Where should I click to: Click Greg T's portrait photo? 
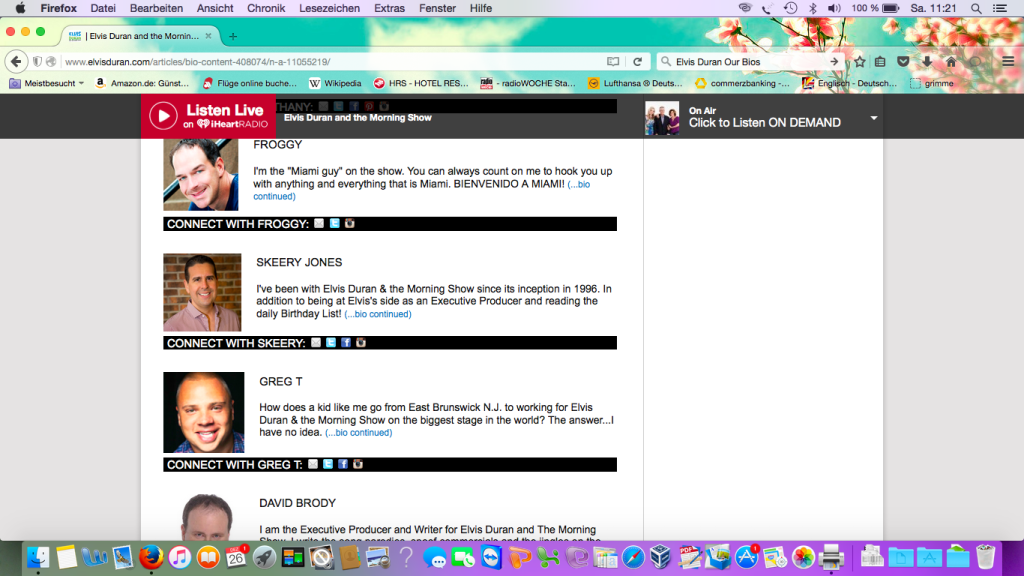click(204, 413)
